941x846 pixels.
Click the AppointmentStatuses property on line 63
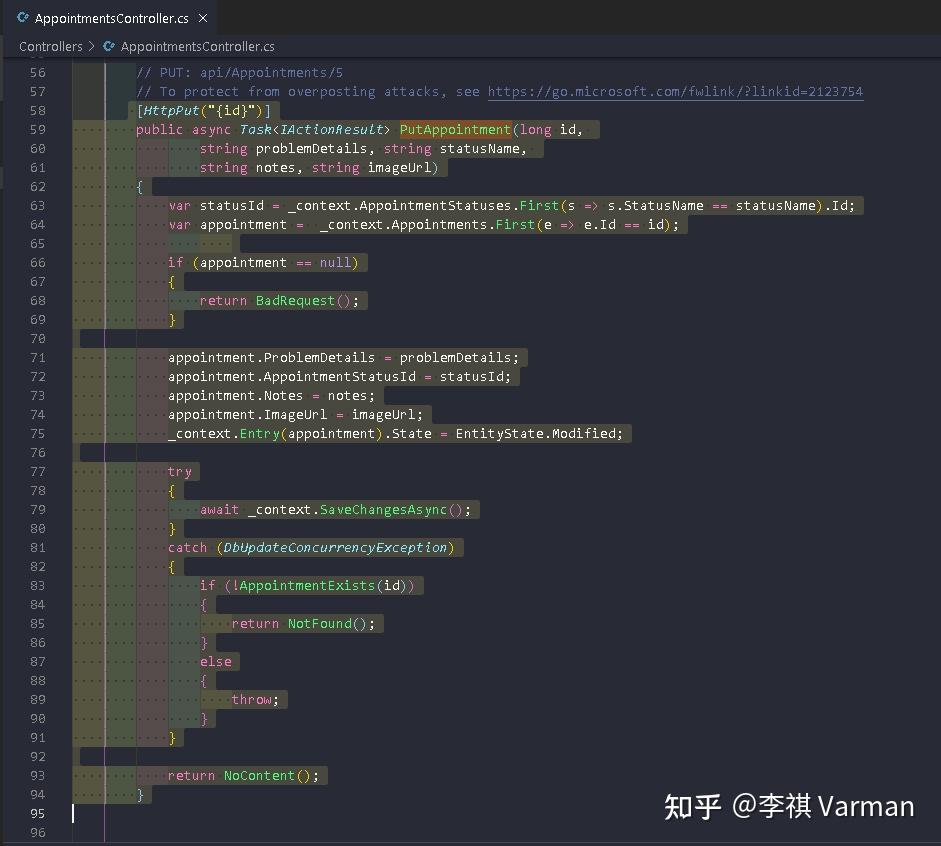pyautogui.click(x=435, y=206)
